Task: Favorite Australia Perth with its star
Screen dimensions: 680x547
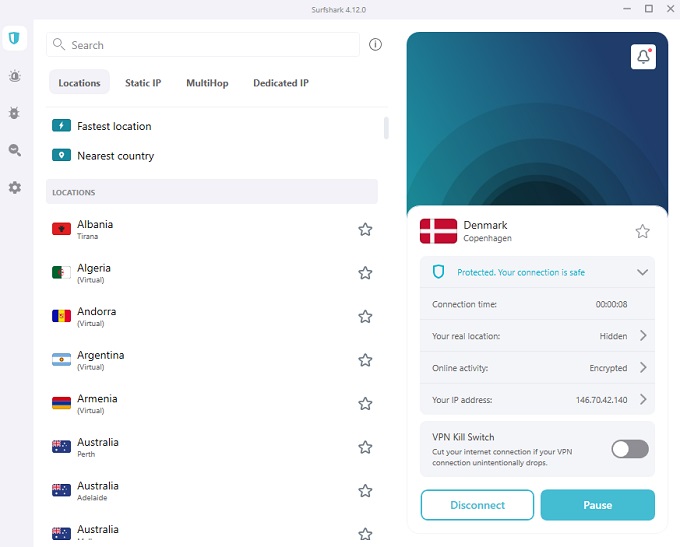Action: [x=365, y=447]
